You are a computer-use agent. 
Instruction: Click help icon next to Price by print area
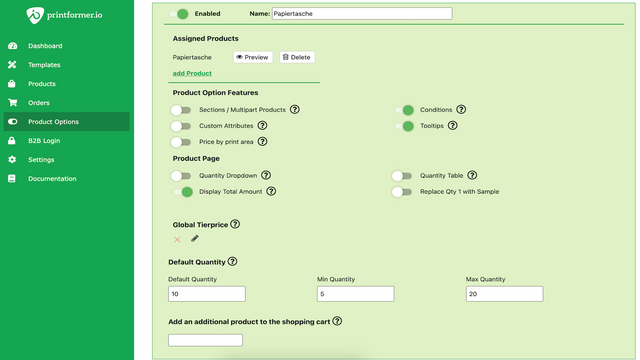tap(262, 141)
